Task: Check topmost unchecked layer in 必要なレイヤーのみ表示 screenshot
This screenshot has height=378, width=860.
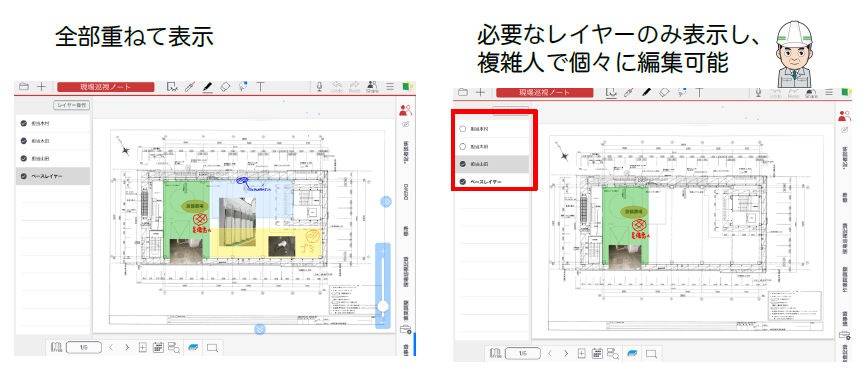Action: (462, 129)
